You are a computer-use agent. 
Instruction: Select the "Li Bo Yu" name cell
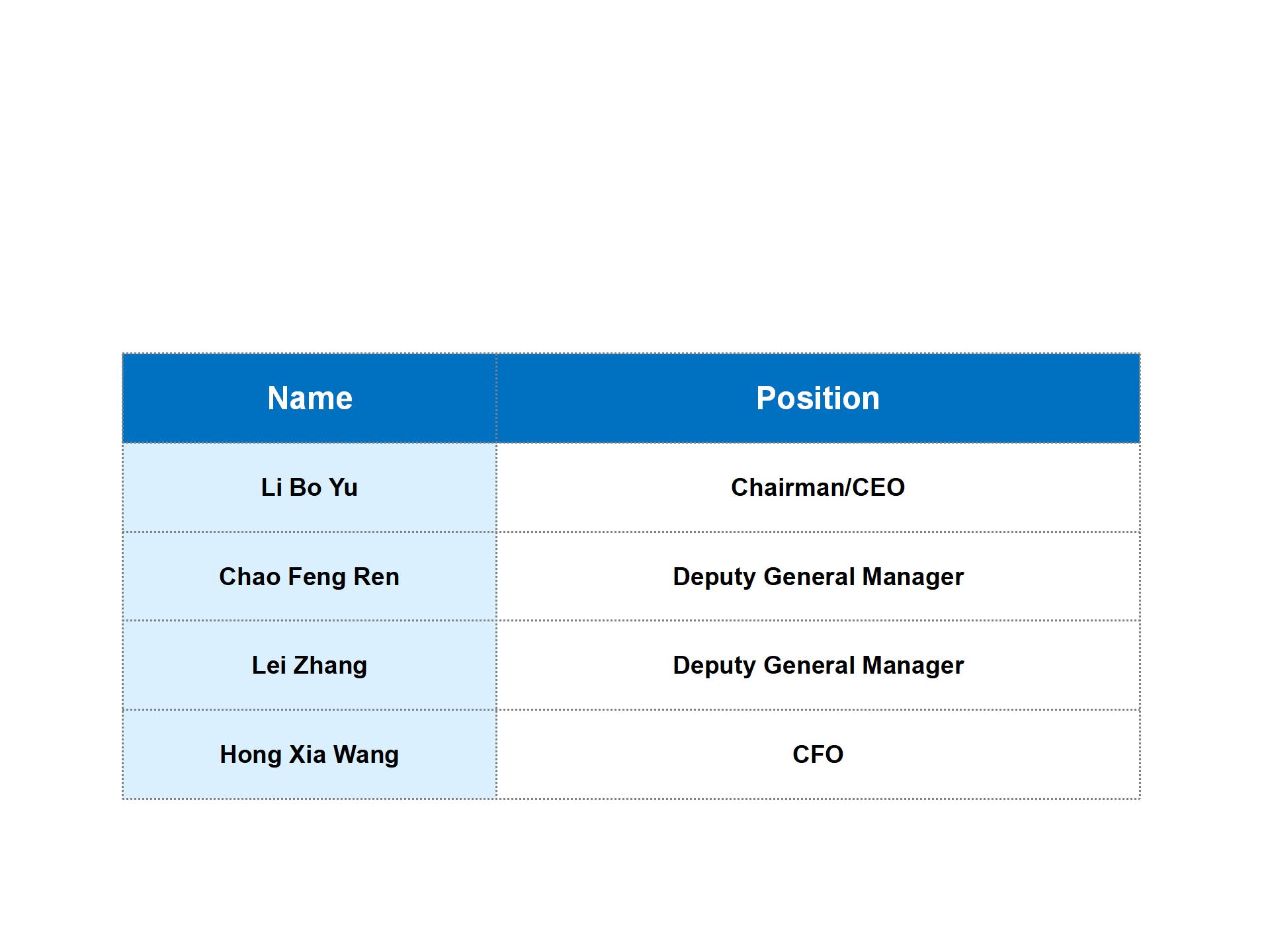[310, 487]
